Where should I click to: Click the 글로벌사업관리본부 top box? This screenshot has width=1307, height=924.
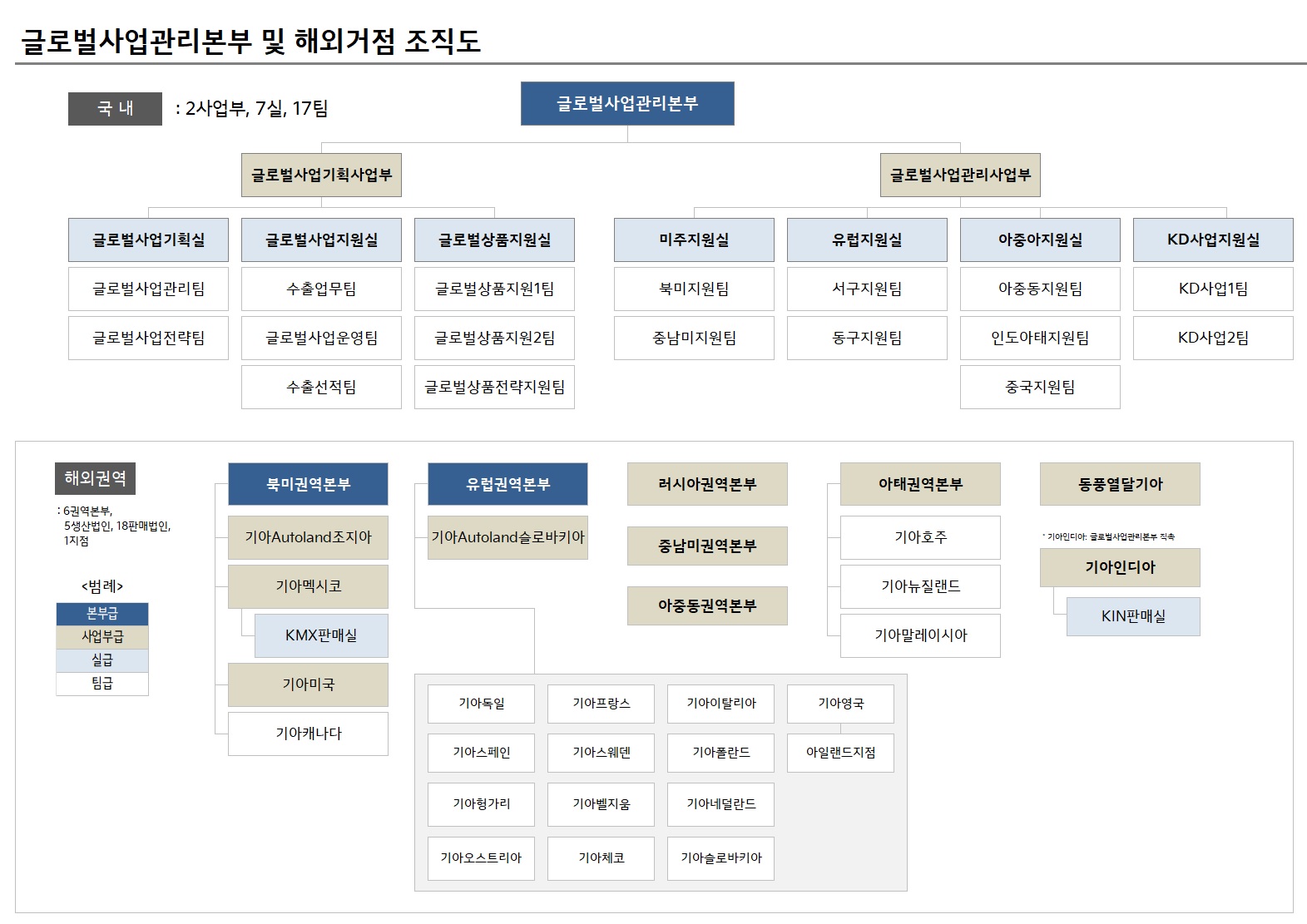(627, 103)
